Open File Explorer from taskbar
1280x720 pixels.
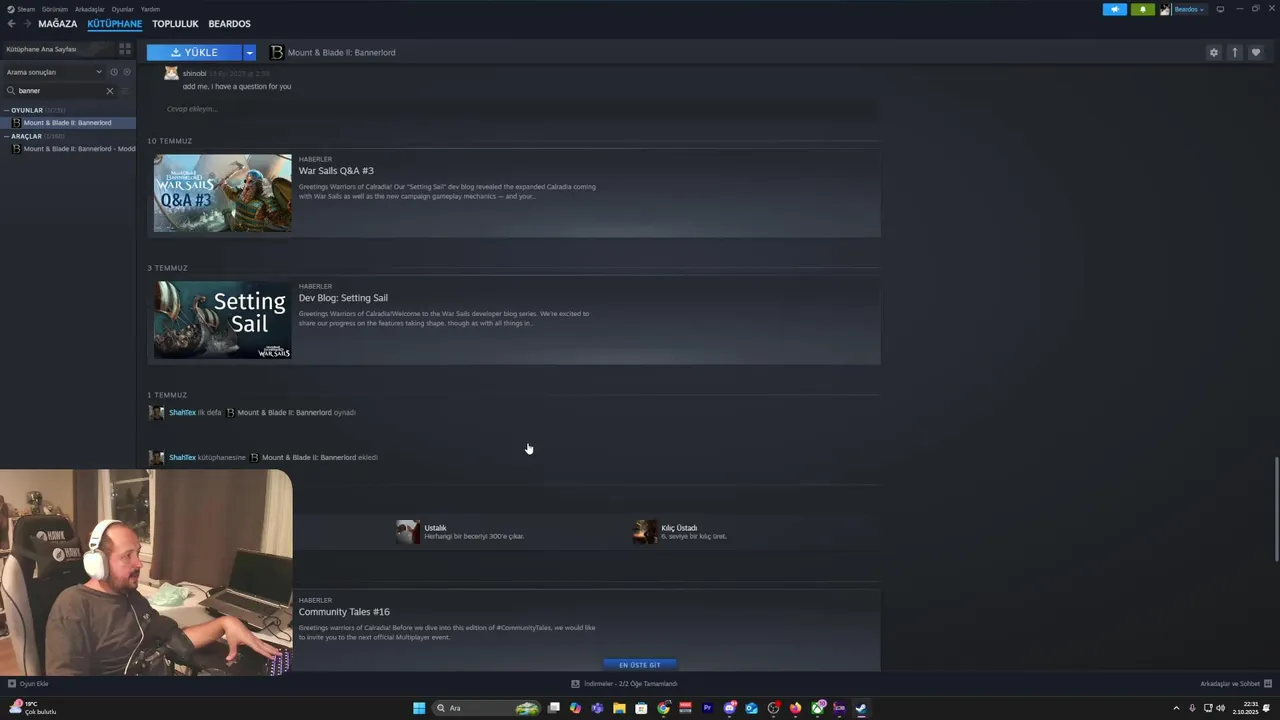pyautogui.click(x=619, y=708)
